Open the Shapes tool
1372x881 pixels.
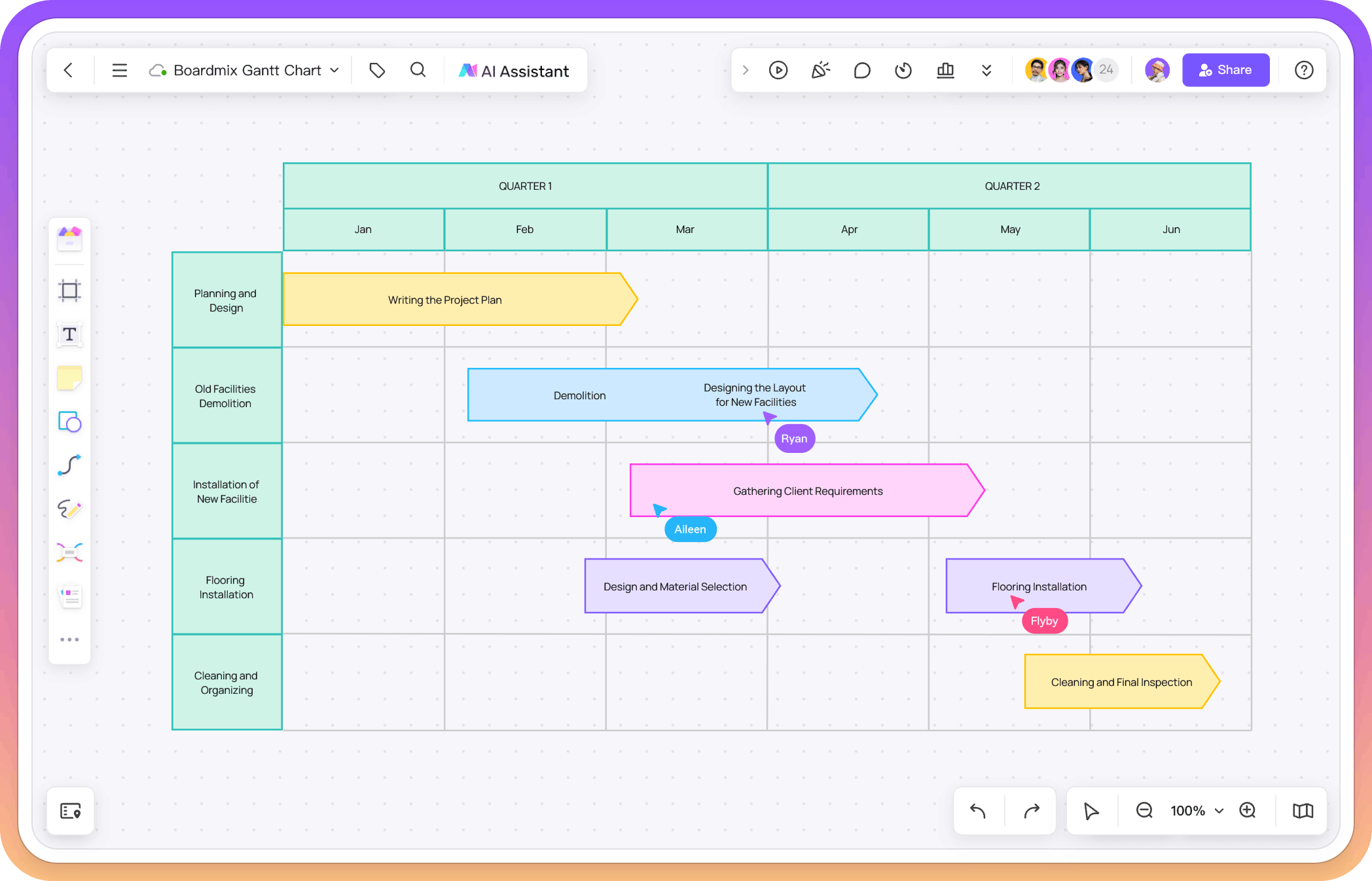point(69,422)
